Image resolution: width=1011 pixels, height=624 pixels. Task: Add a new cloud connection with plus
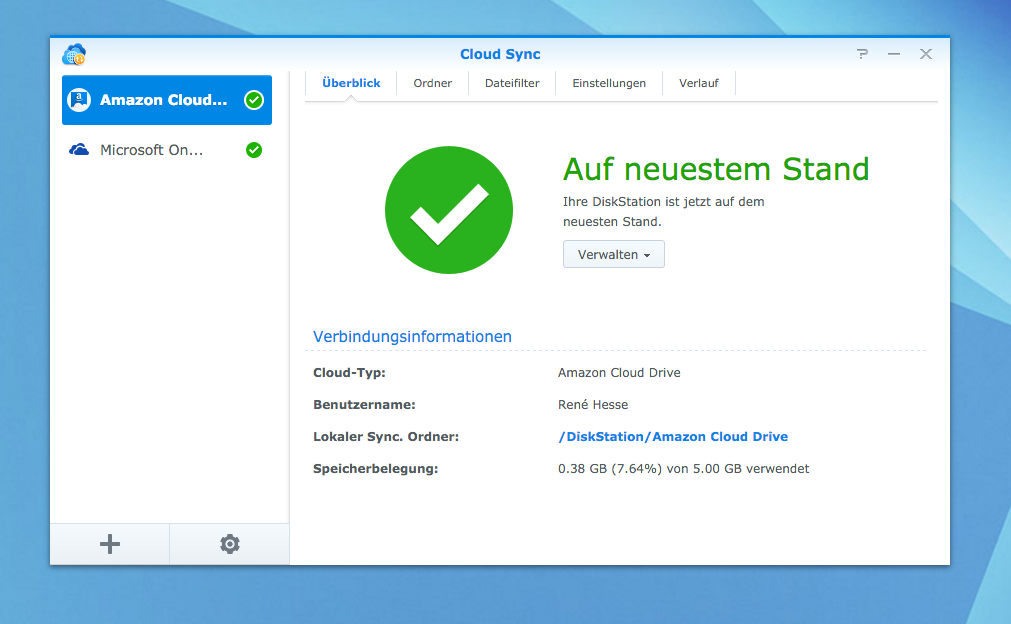tap(110, 544)
